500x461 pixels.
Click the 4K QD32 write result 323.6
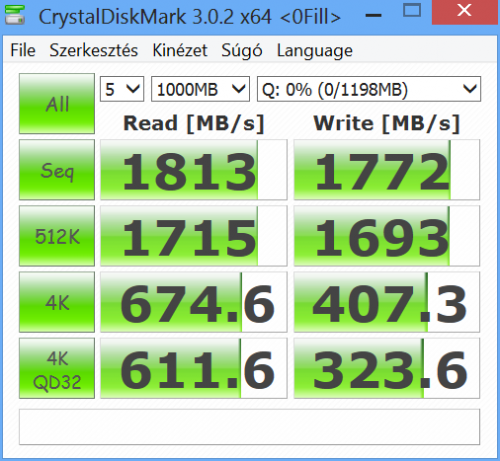pos(387,368)
